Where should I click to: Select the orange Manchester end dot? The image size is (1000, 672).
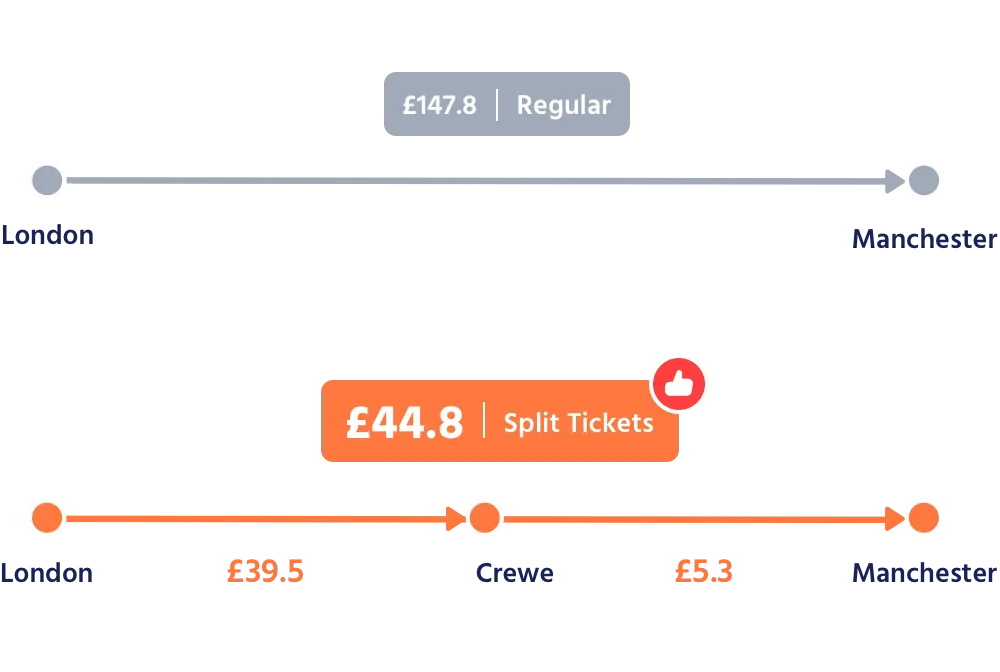924,518
